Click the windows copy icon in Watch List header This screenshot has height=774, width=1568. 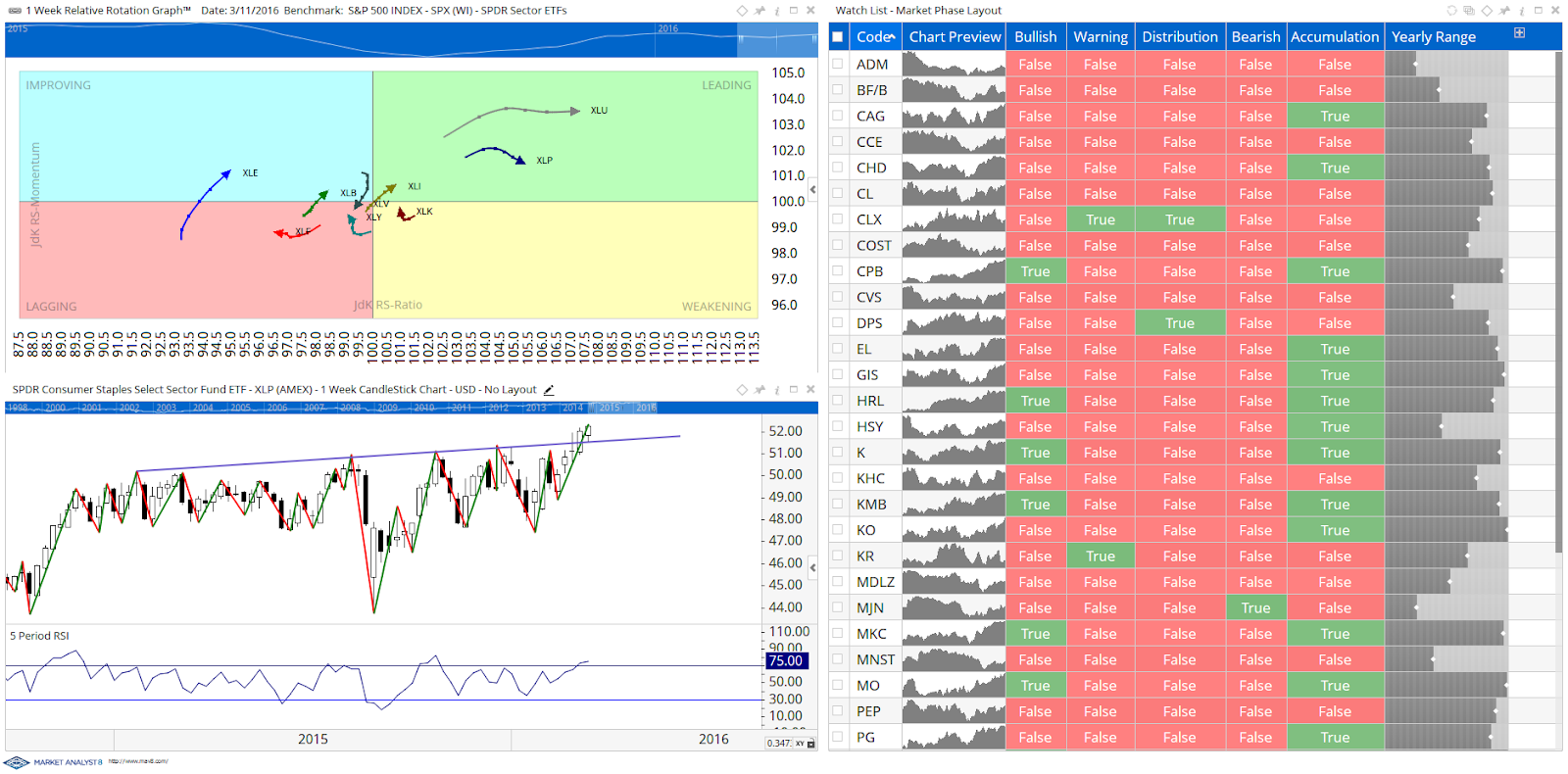click(x=1468, y=10)
